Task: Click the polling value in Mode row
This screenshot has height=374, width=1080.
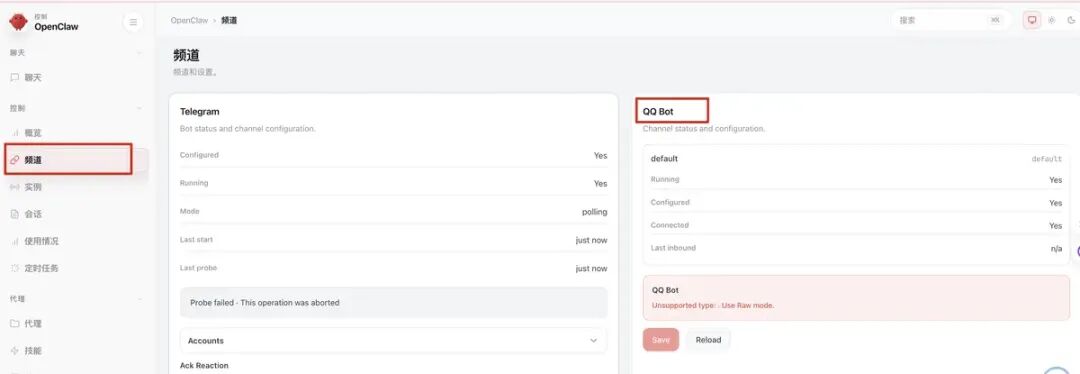Action: click(x=594, y=212)
